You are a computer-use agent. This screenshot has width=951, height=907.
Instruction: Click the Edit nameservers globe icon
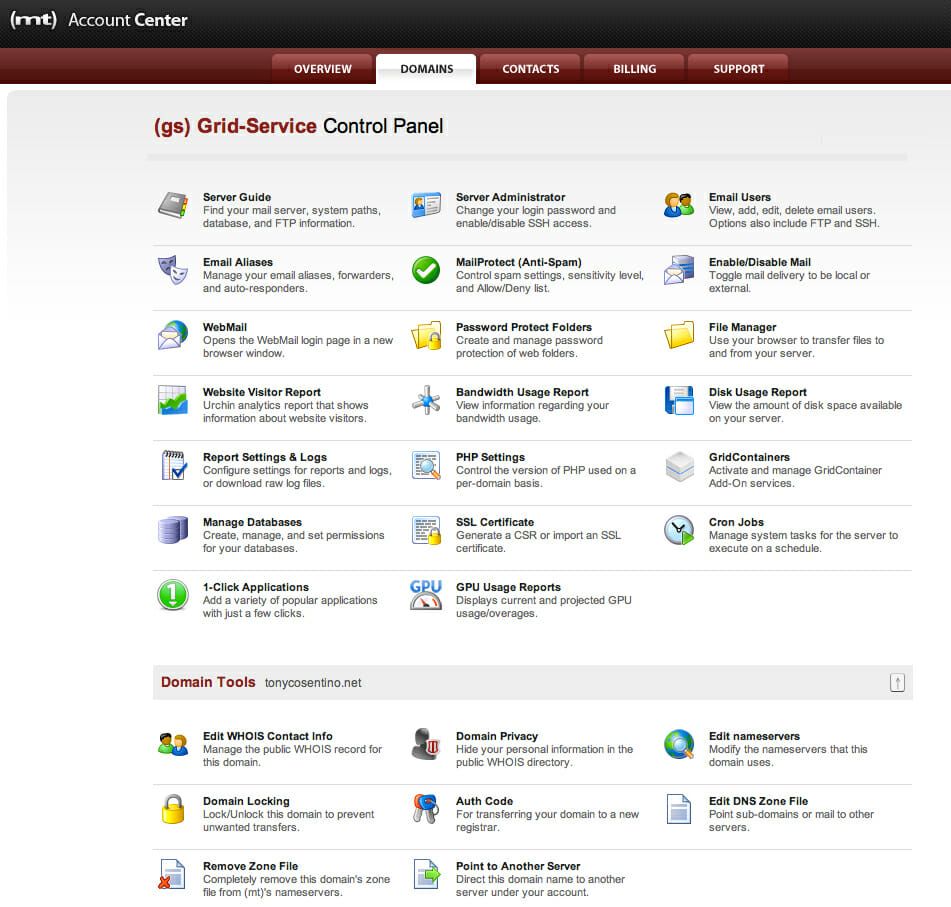[679, 744]
